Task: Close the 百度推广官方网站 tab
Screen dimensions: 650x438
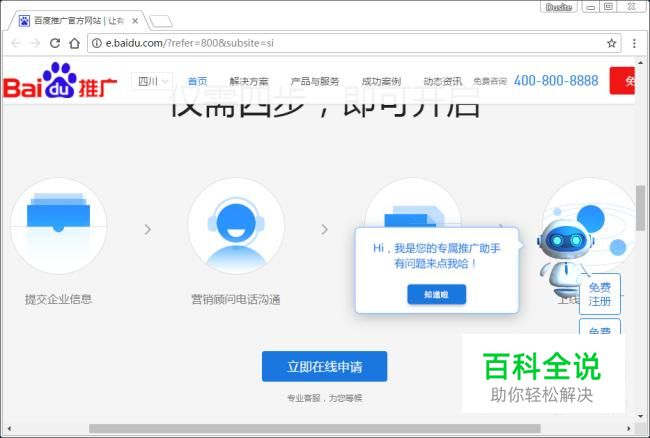Action: coord(135,21)
